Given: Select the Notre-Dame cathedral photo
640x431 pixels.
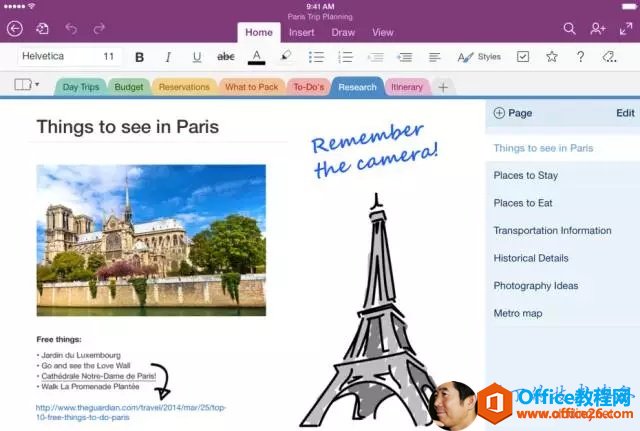Looking at the screenshot, I should click(x=151, y=240).
